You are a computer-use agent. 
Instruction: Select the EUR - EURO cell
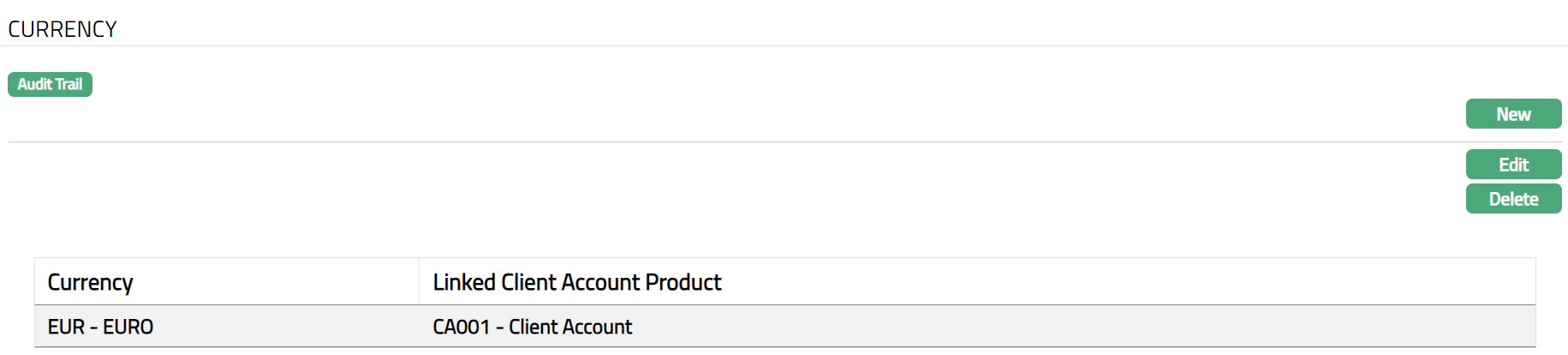[100, 327]
